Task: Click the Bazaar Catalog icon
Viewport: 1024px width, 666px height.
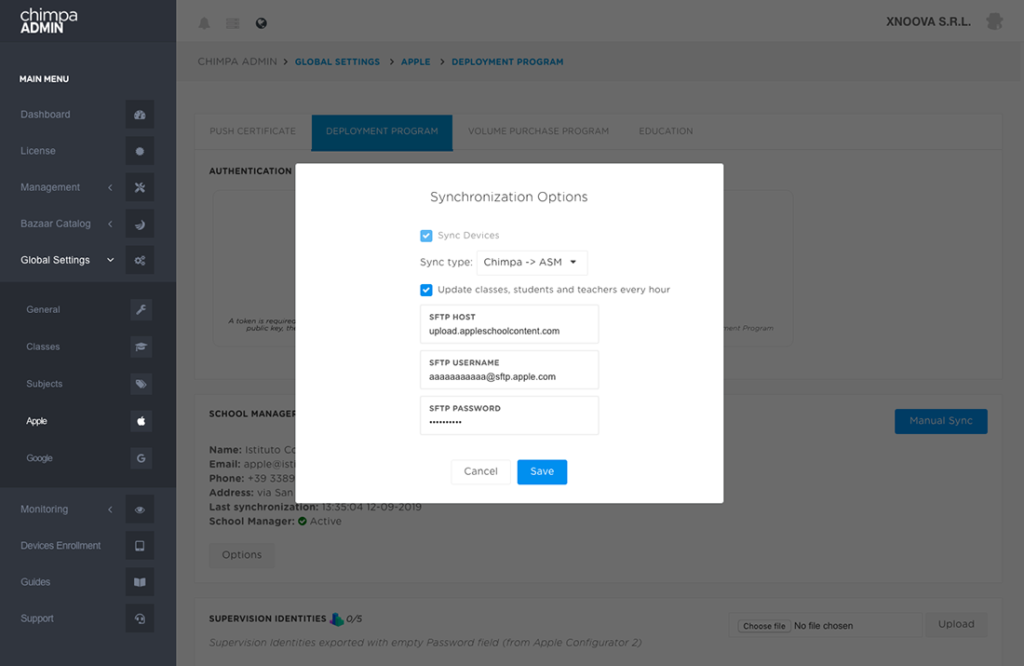Action: click(140, 224)
